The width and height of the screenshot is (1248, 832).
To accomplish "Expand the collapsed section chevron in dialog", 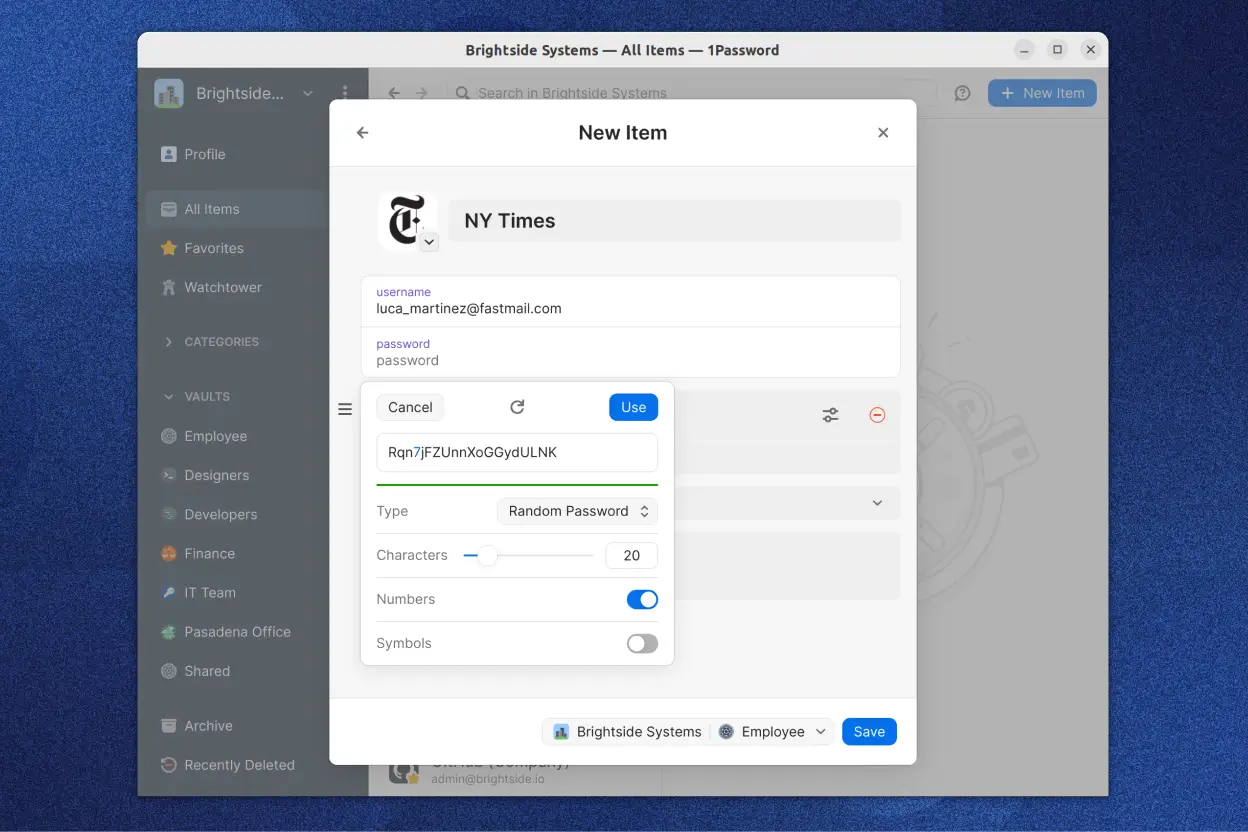I will pyautogui.click(x=877, y=503).
